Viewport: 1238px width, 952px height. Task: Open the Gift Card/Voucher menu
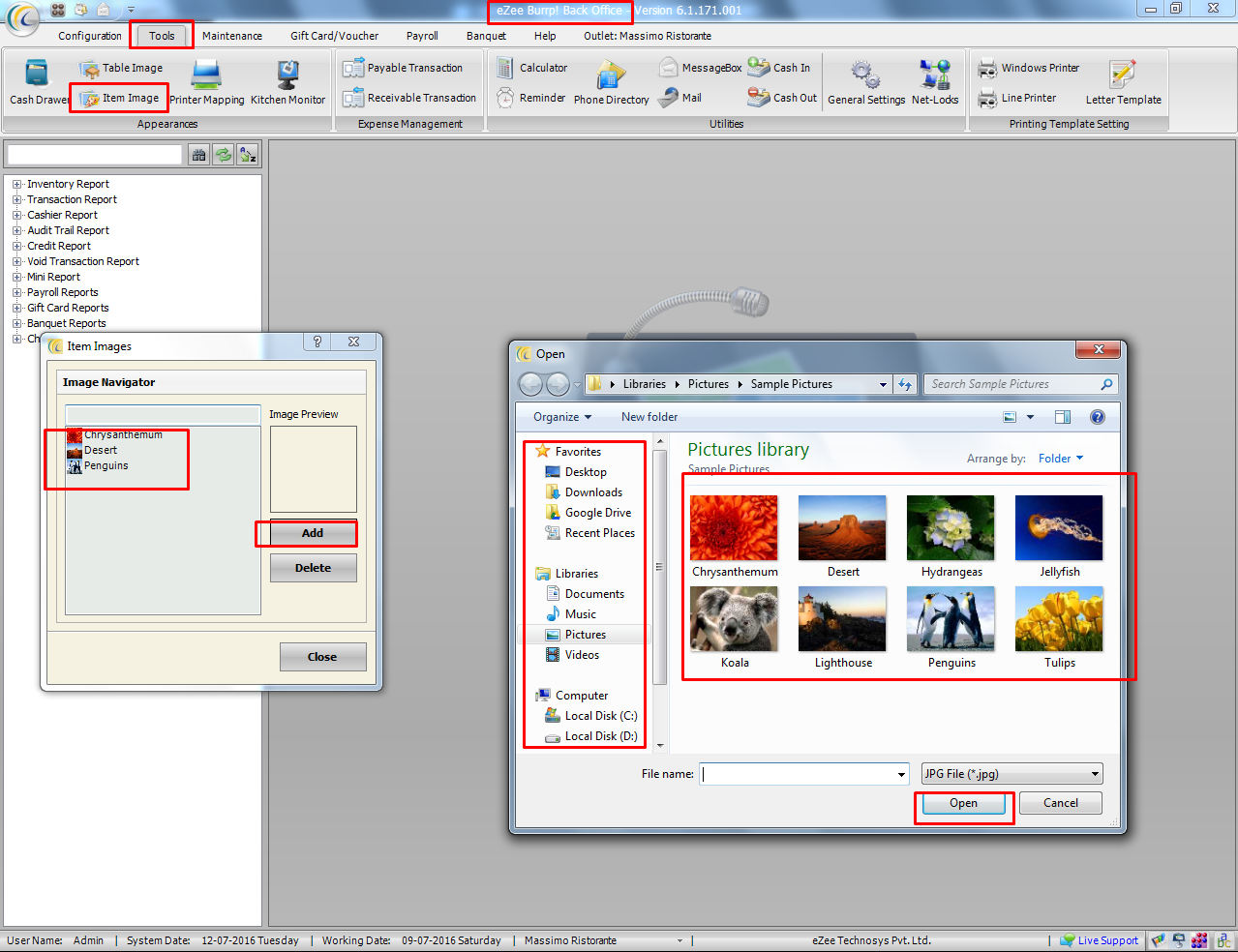point(335,36)
